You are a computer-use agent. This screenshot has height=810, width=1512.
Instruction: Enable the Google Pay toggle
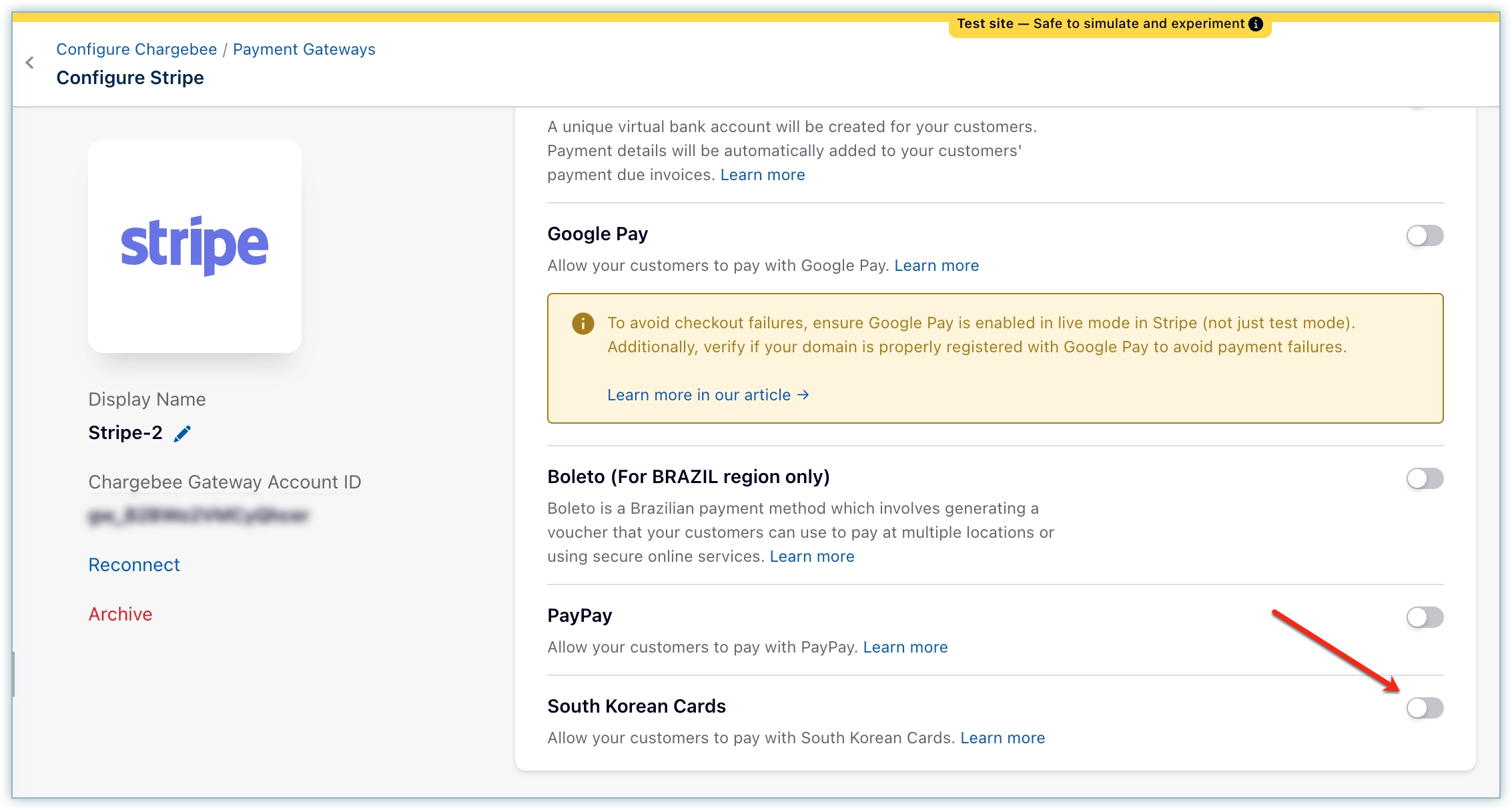pos(1425,236)
